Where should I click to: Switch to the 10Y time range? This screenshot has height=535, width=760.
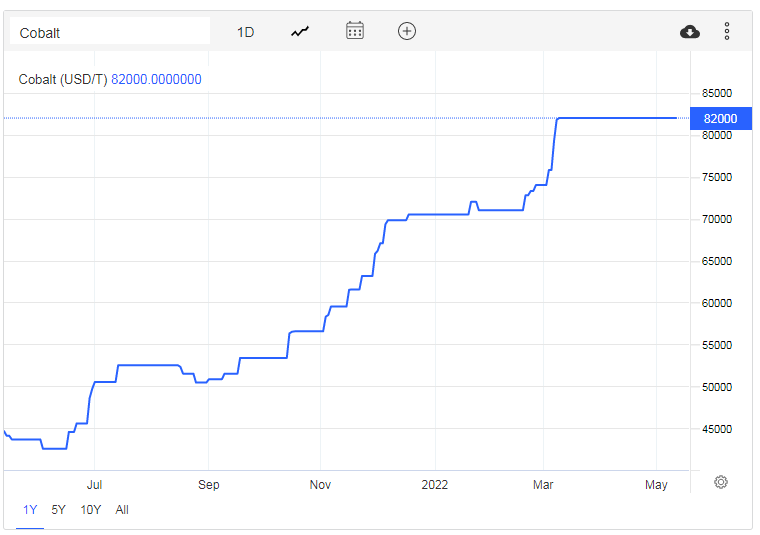90,510
